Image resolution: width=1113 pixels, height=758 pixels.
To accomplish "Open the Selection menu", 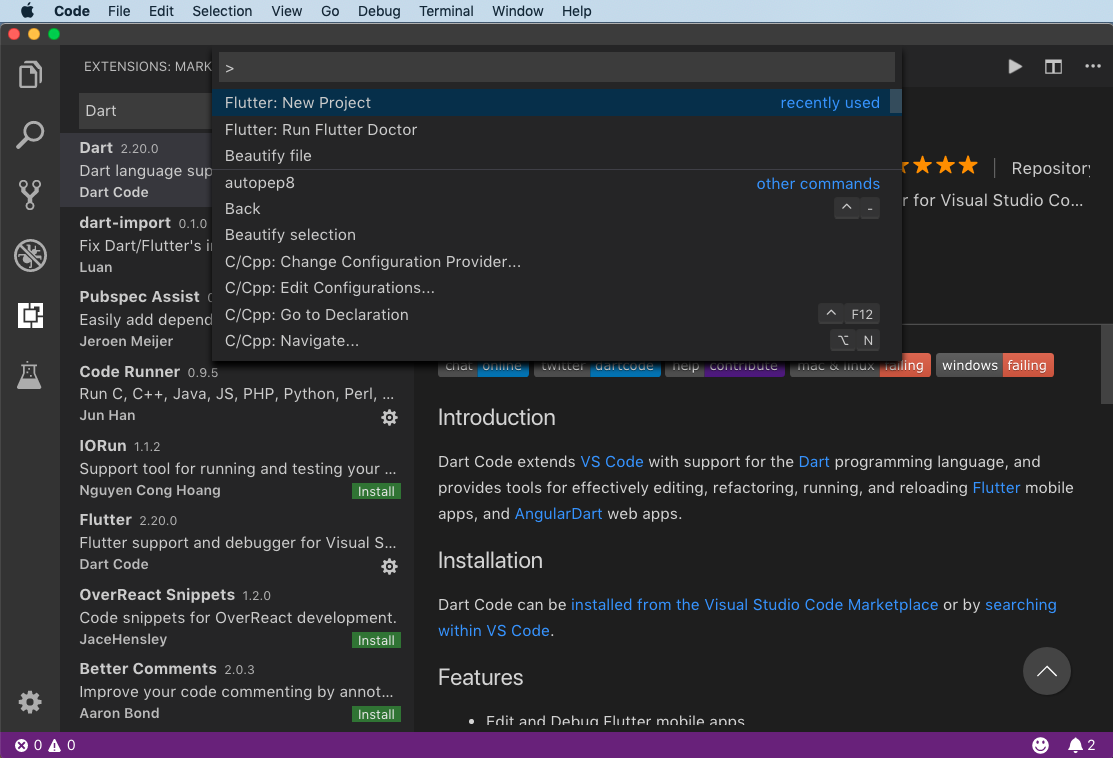I will (x=222, y=11).
